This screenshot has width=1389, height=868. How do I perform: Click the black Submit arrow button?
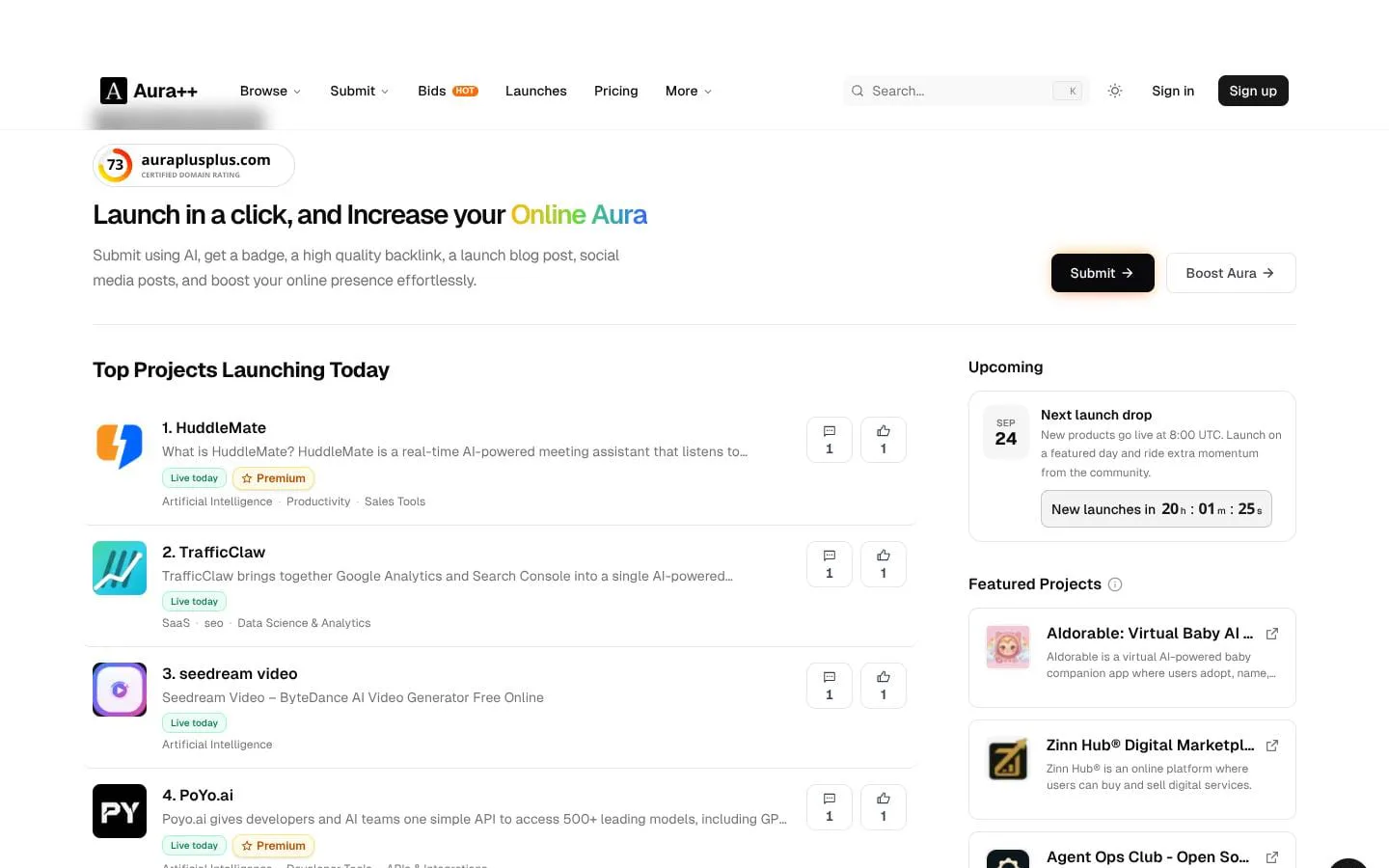point(1103,273)
